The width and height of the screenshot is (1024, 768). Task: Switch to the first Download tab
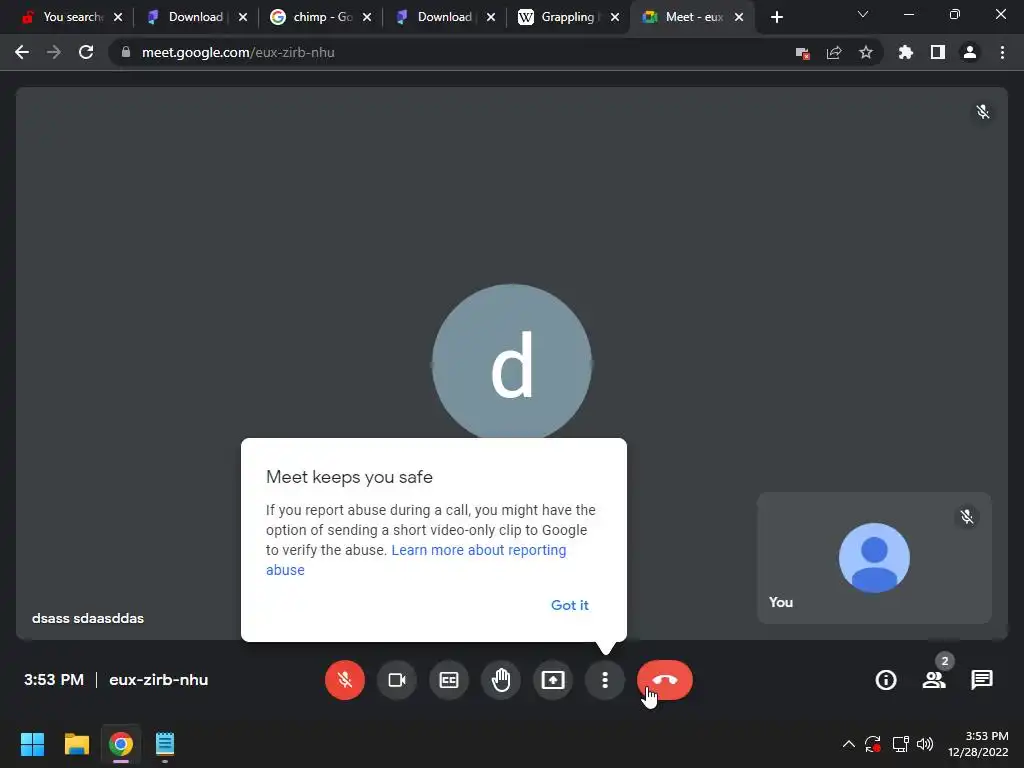pos(190,17)
